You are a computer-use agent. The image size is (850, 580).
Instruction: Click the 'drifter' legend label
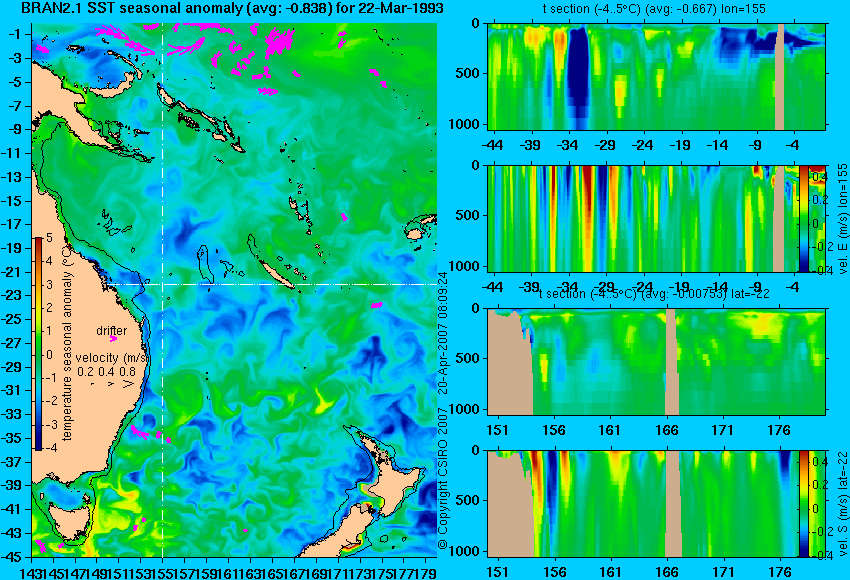(x=112, y=331)
